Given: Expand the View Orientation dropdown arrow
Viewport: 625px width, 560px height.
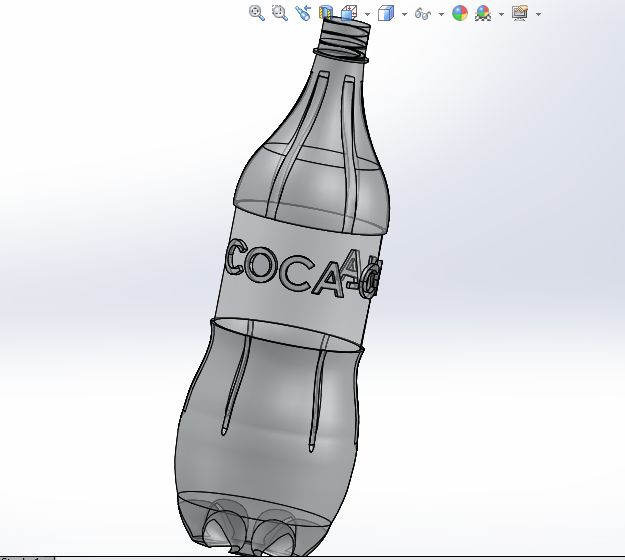Looking at the screenshot, I should (367, 14).
